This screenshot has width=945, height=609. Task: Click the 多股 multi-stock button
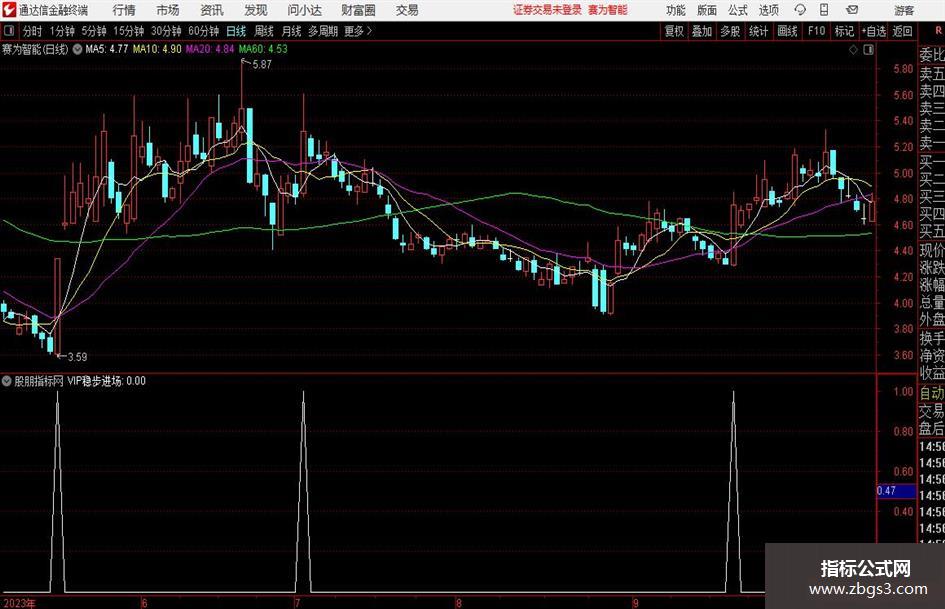(x=730, y=31)
